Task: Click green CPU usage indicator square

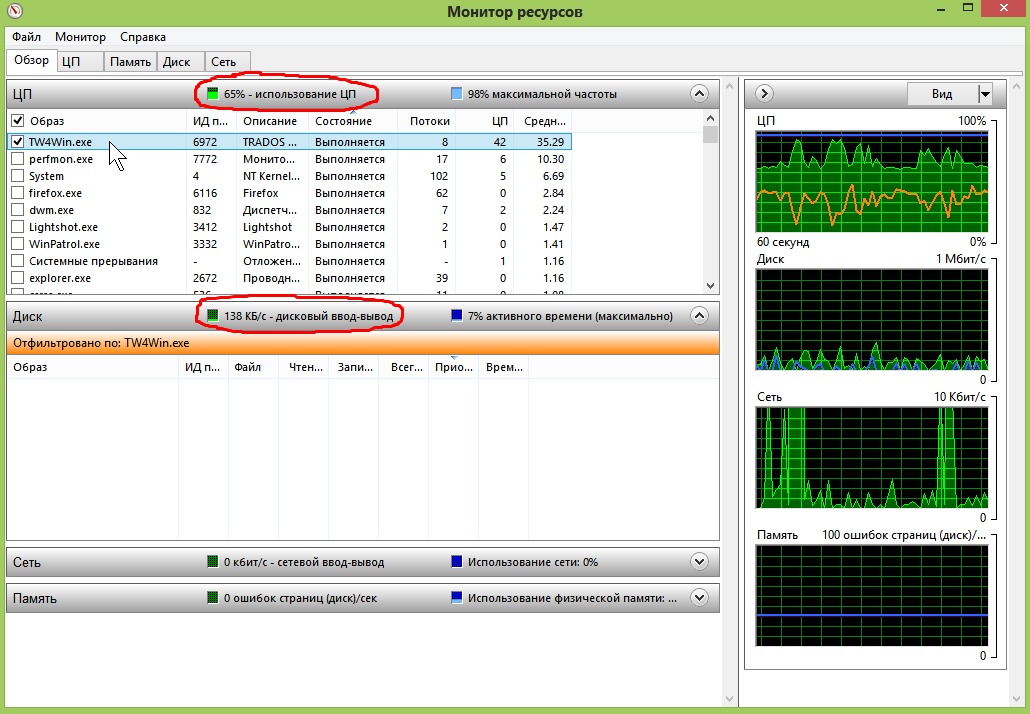Action: [x=212, y=94]
